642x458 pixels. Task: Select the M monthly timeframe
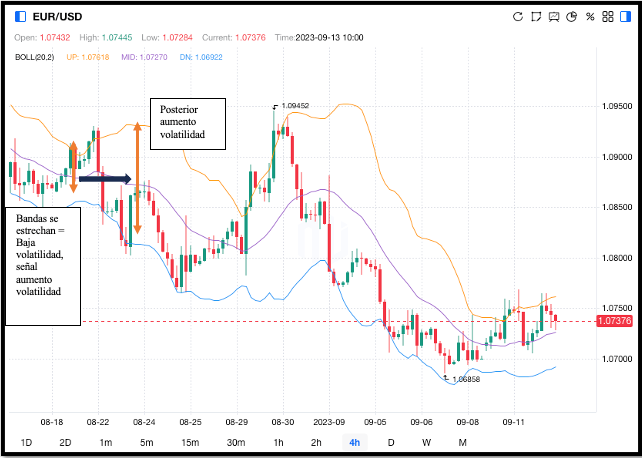pyautogui.click(x=462, y=442)
